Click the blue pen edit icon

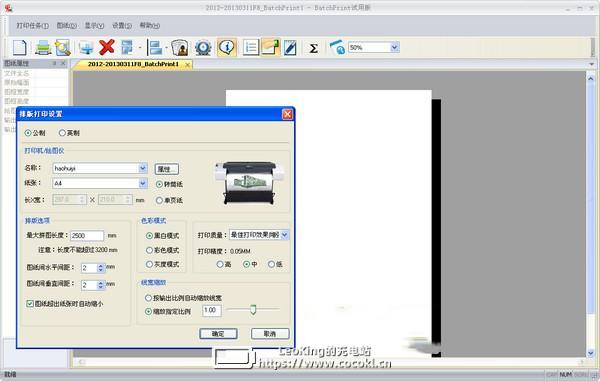tap(290, 47)
